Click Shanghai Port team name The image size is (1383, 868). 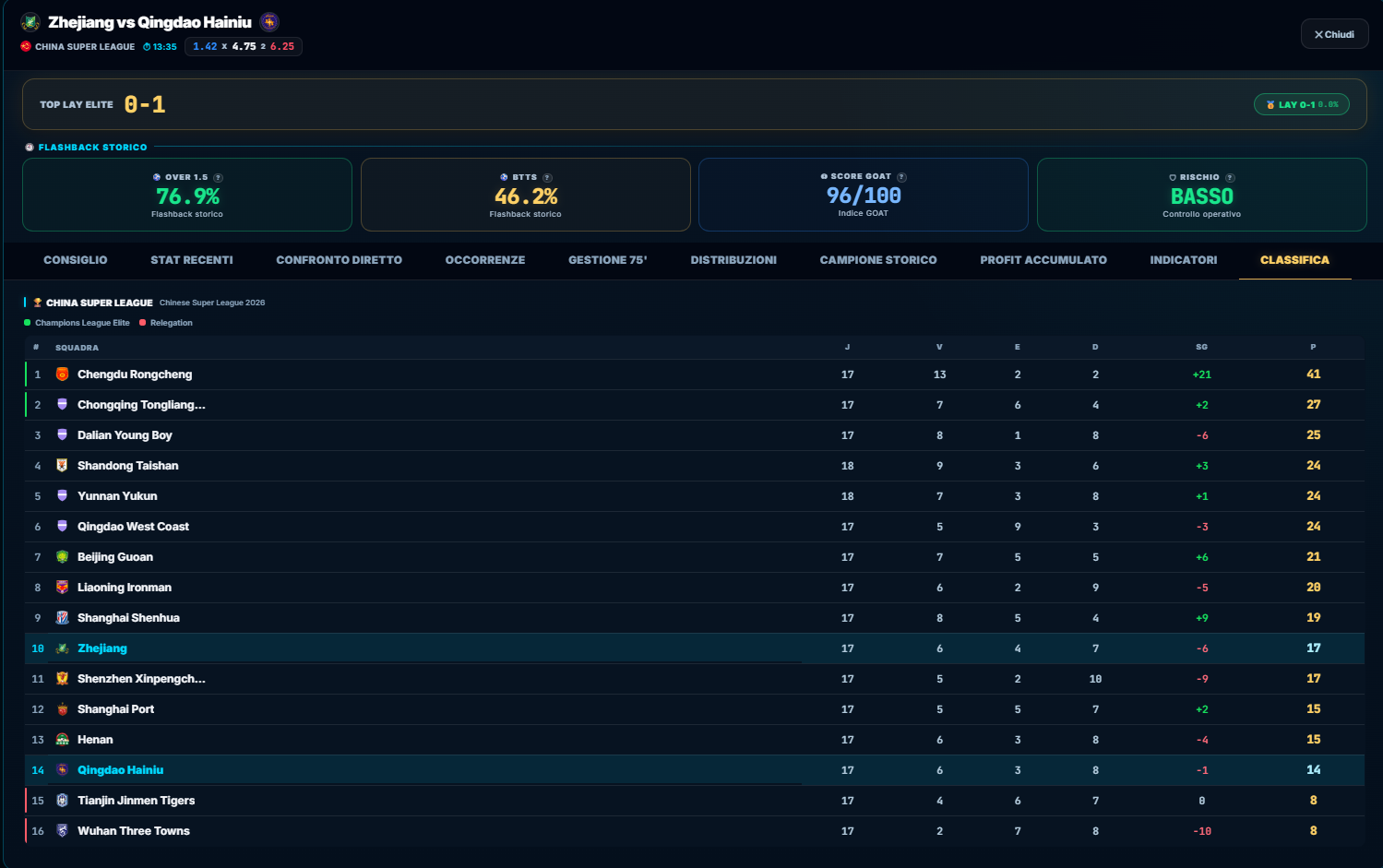tap(115, 709)
